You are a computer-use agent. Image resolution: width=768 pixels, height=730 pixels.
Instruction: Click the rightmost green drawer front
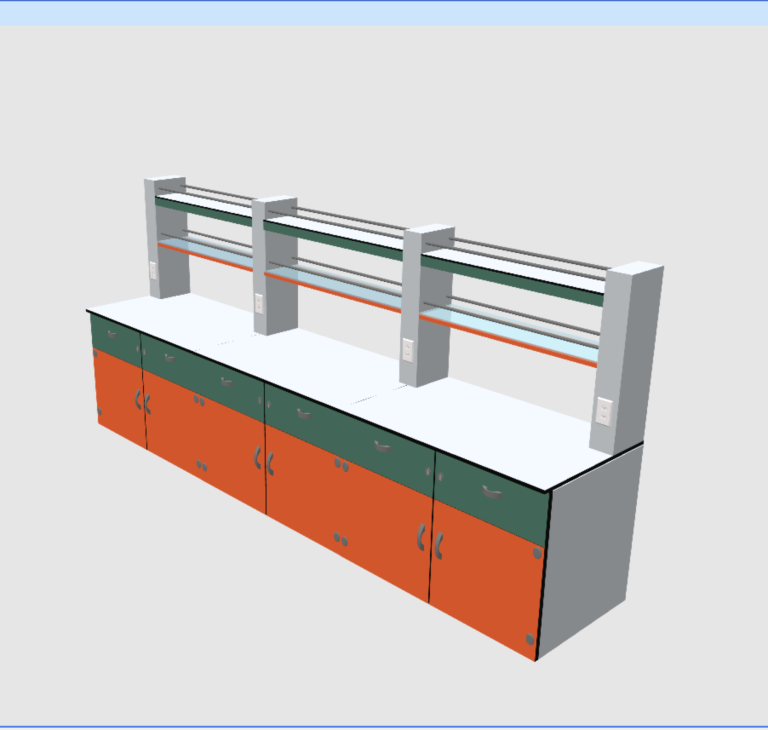pyautogui.click(x=491, y=498)
